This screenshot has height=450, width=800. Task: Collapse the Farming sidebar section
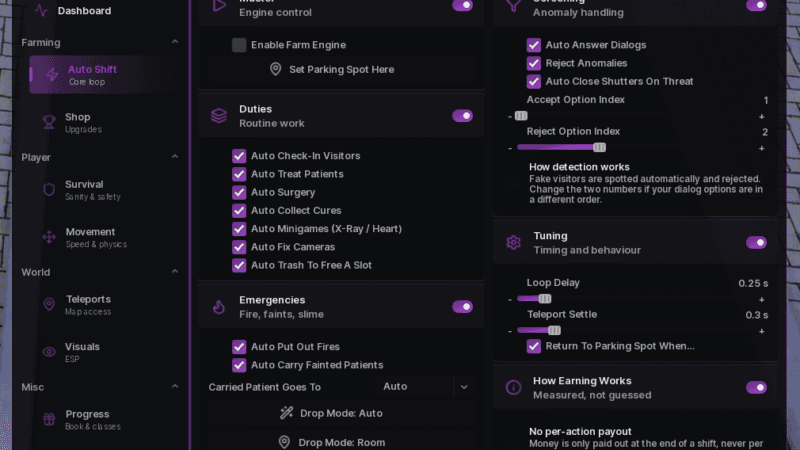tap(175, 42)
